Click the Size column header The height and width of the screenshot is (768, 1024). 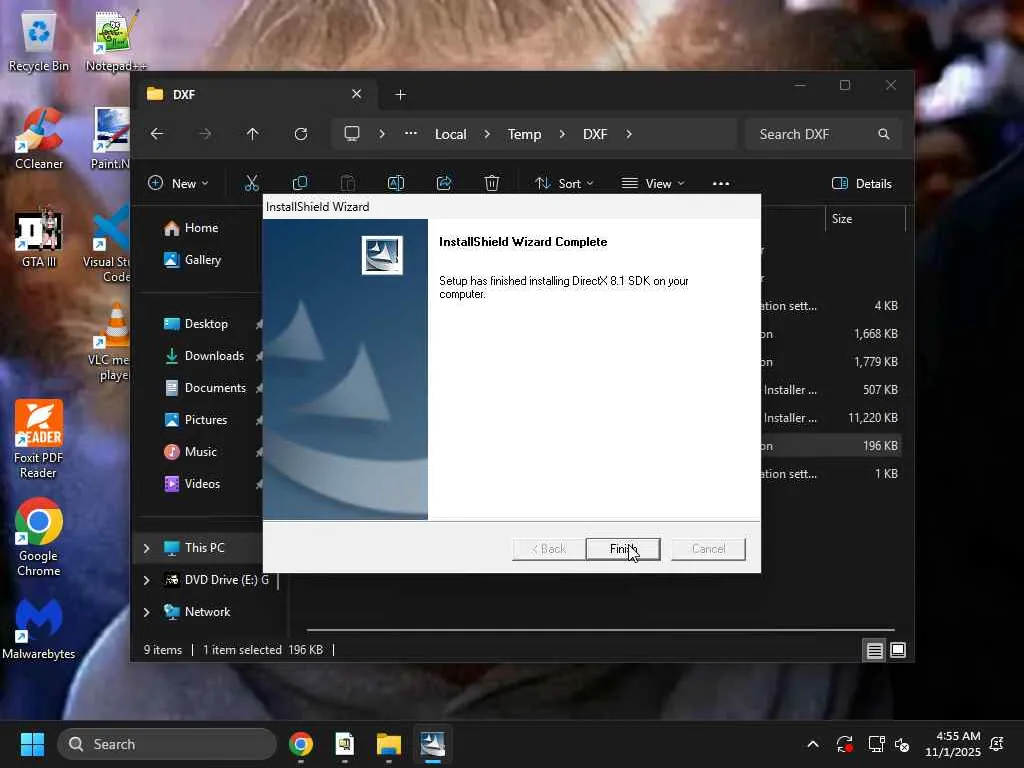click(865, 219)
